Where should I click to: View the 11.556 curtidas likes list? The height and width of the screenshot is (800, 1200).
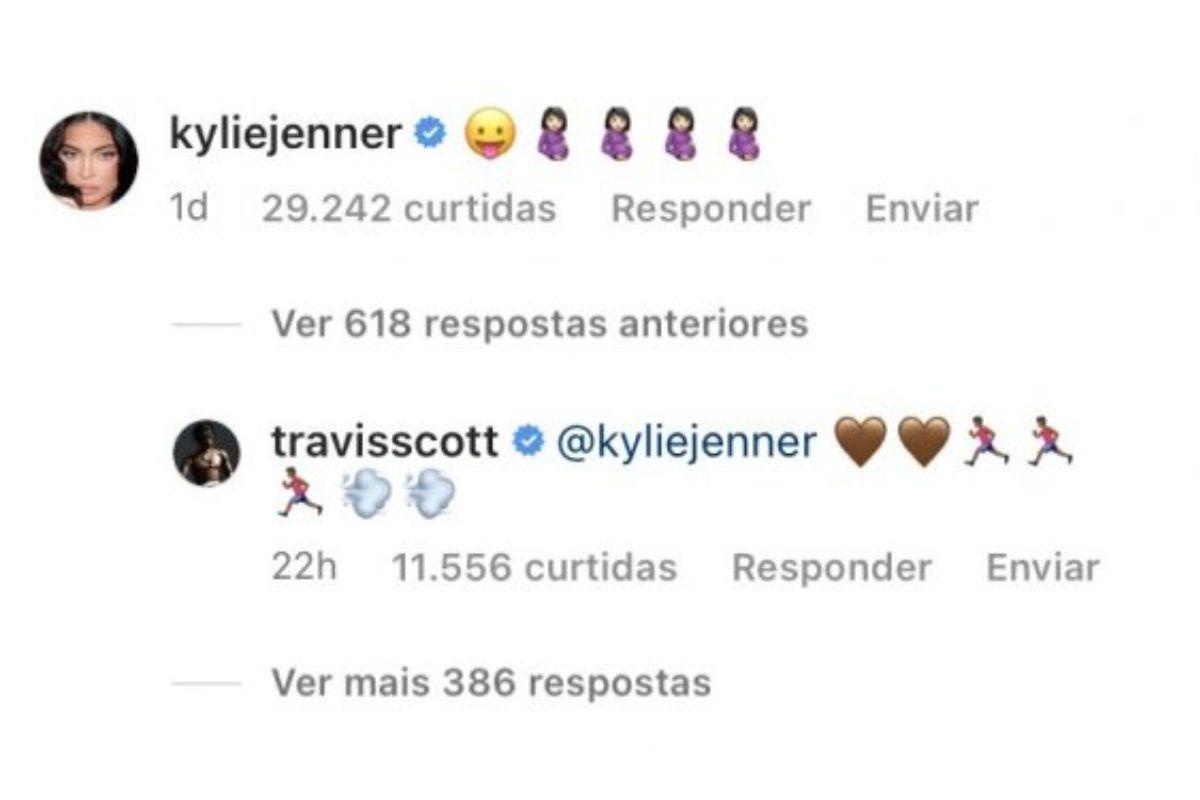pyautogui.click(x=534, y=568)
